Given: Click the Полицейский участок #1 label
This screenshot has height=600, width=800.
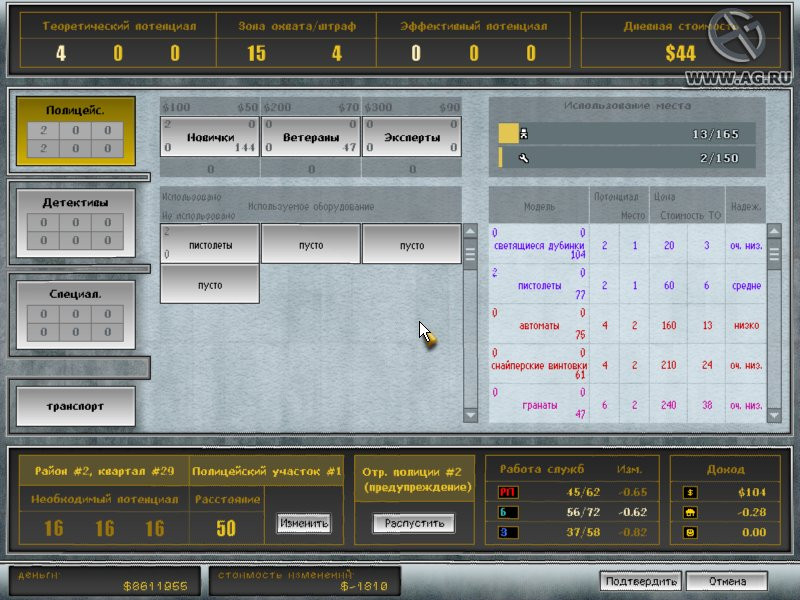Looking at the screenshot, I should (266, 471).
